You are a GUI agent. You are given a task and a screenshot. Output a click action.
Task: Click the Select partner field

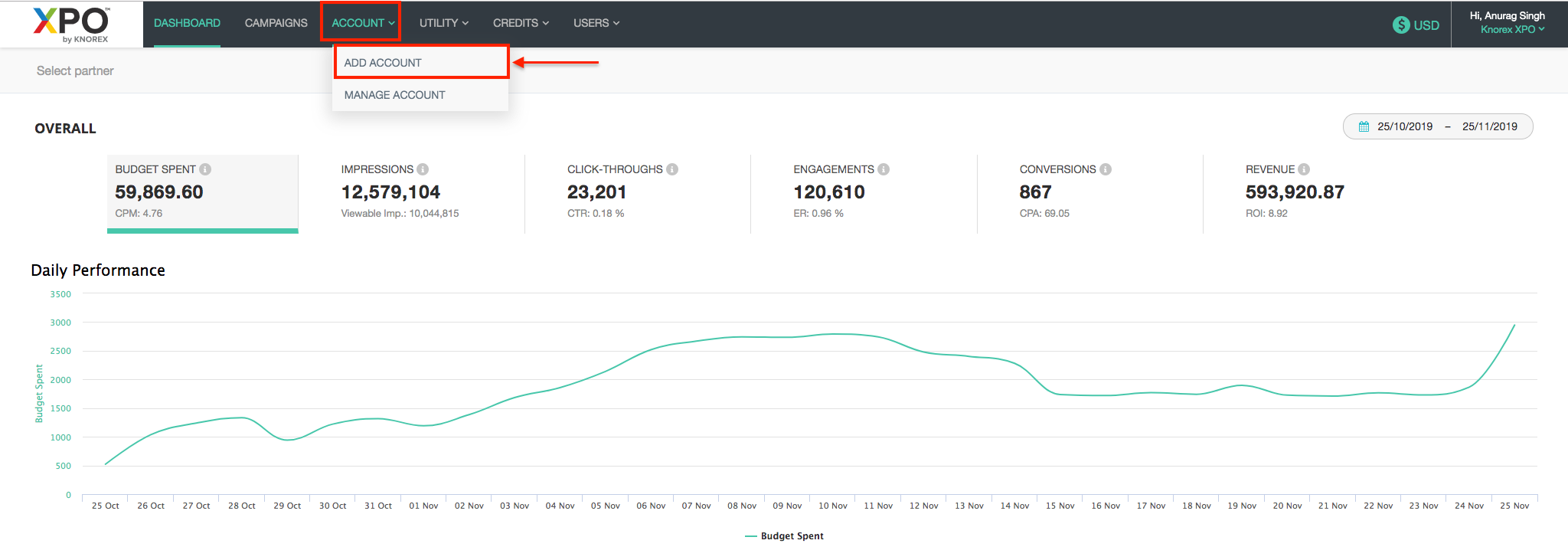(75, 70)
